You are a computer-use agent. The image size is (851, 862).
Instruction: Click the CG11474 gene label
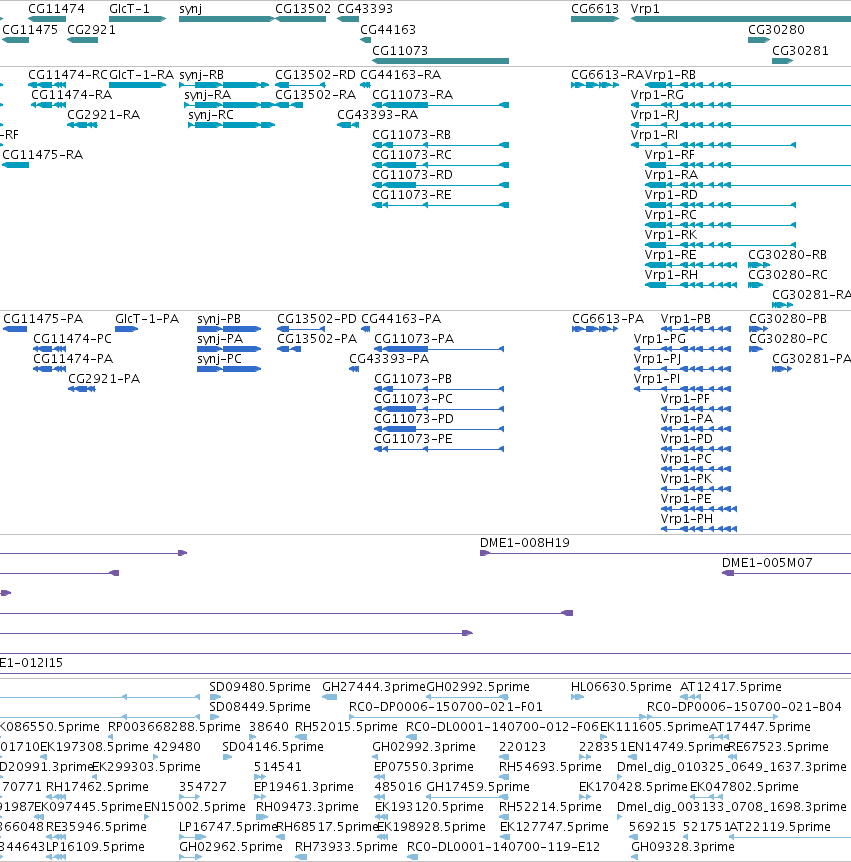point(56,9)
